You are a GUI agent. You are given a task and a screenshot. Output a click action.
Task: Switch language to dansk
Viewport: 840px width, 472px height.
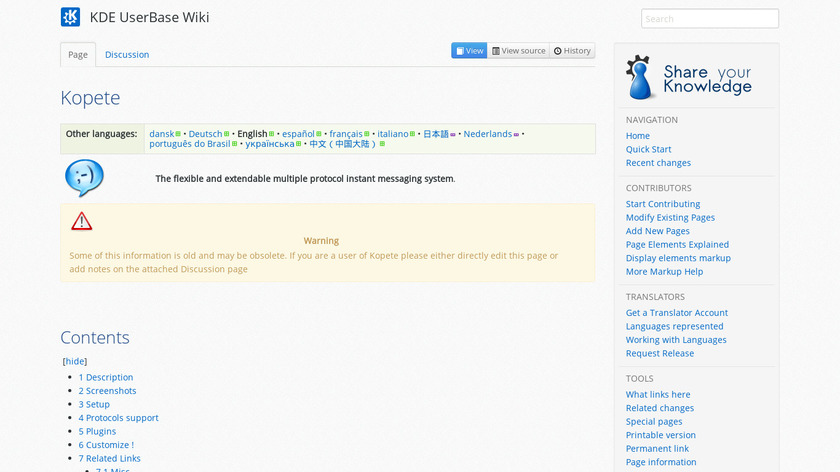point(162,134)
